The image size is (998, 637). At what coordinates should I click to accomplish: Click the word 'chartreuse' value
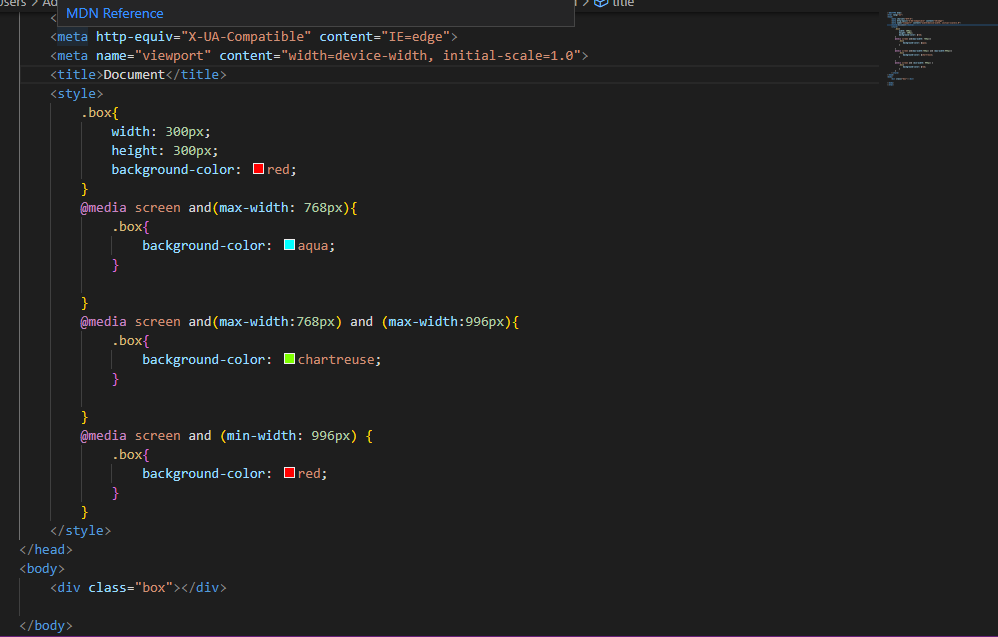pyautogui.click(x=336, y=360)
